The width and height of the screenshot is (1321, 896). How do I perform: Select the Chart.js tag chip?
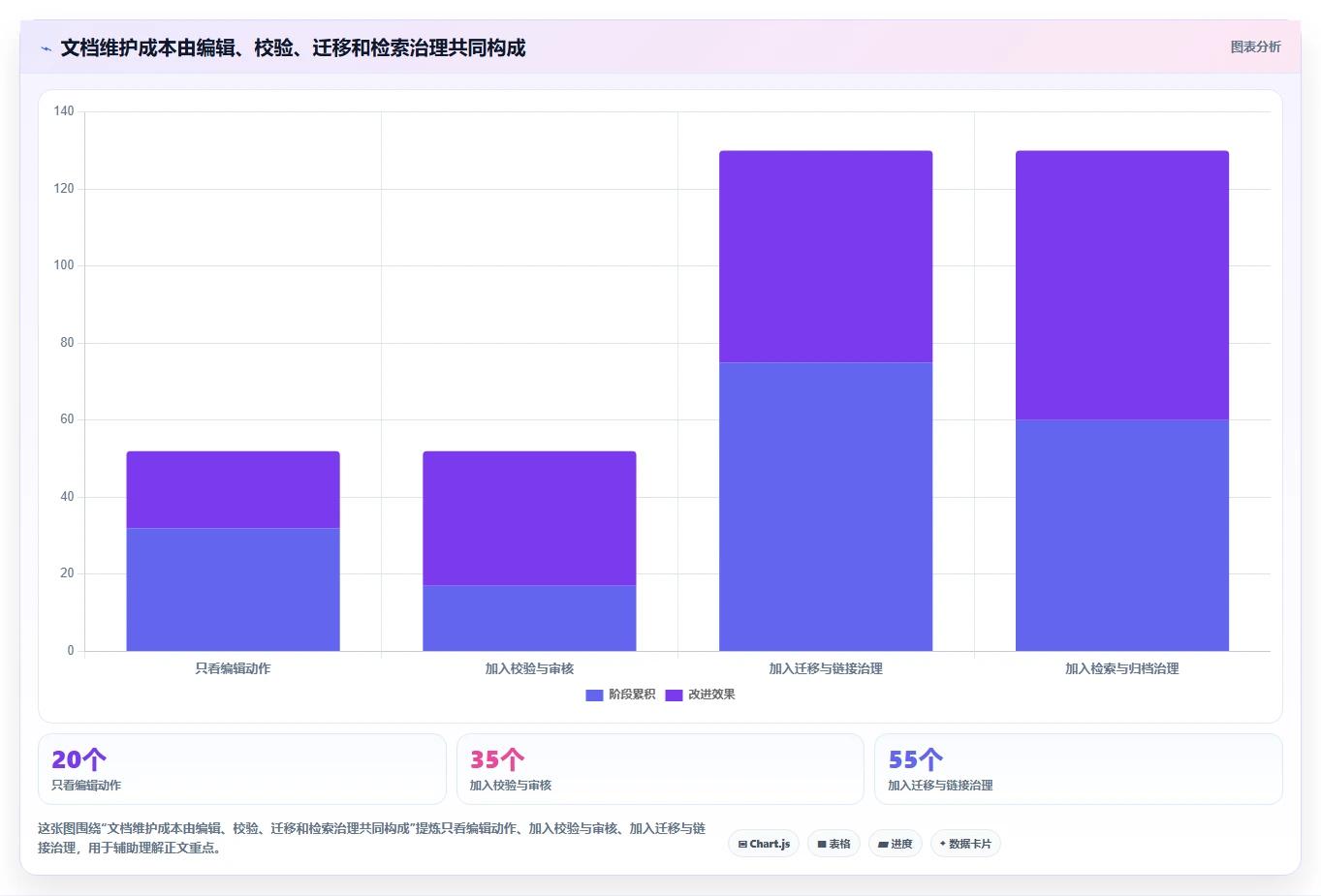pos(764,844)
